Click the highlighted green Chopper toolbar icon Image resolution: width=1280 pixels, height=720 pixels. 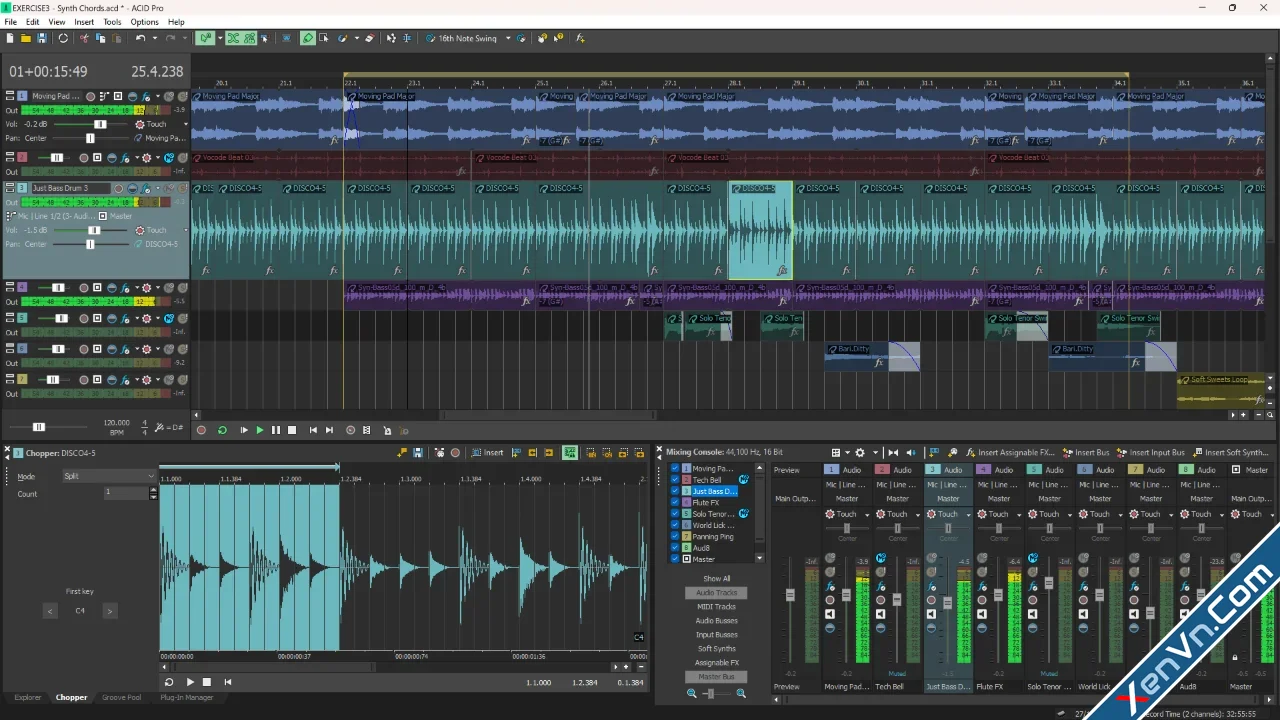tap(570, 453)
